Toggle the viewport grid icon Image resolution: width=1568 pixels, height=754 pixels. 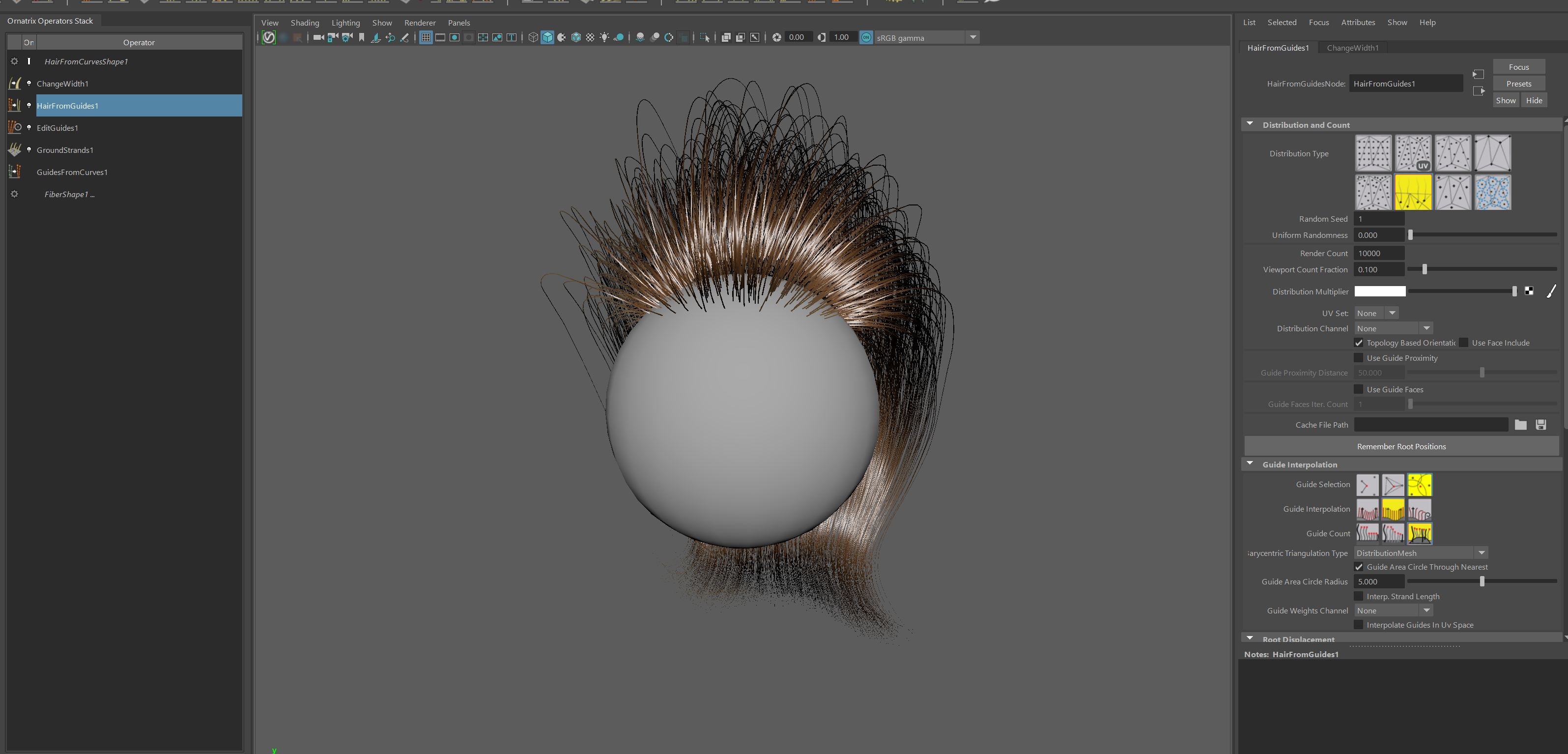[426, 38]
